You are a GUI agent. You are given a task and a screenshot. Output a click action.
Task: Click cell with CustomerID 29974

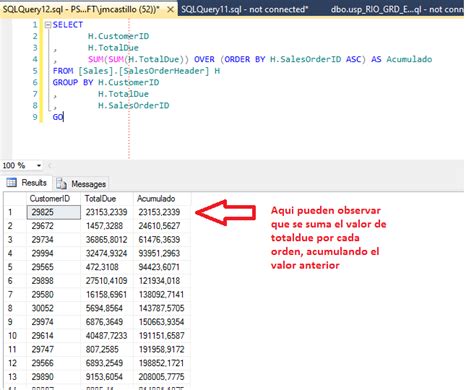tap(53, 322)
